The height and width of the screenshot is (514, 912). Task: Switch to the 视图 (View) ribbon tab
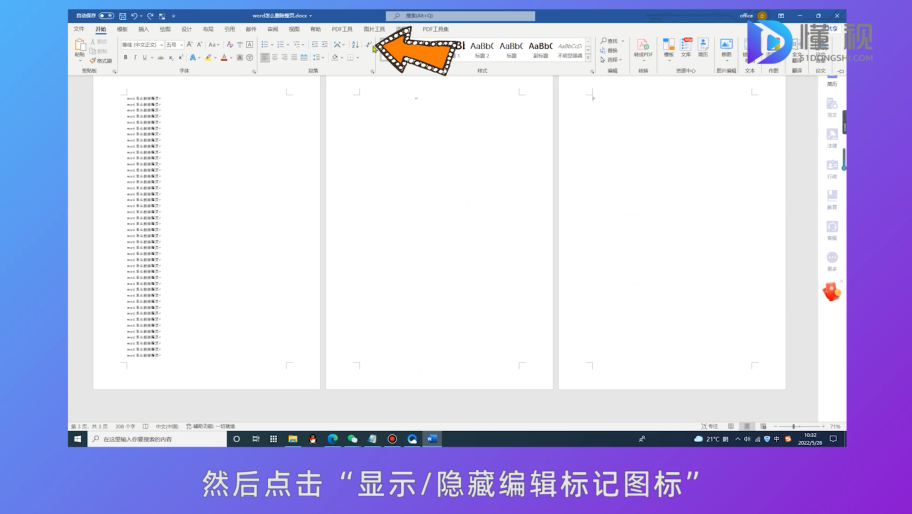coord(294,29)
